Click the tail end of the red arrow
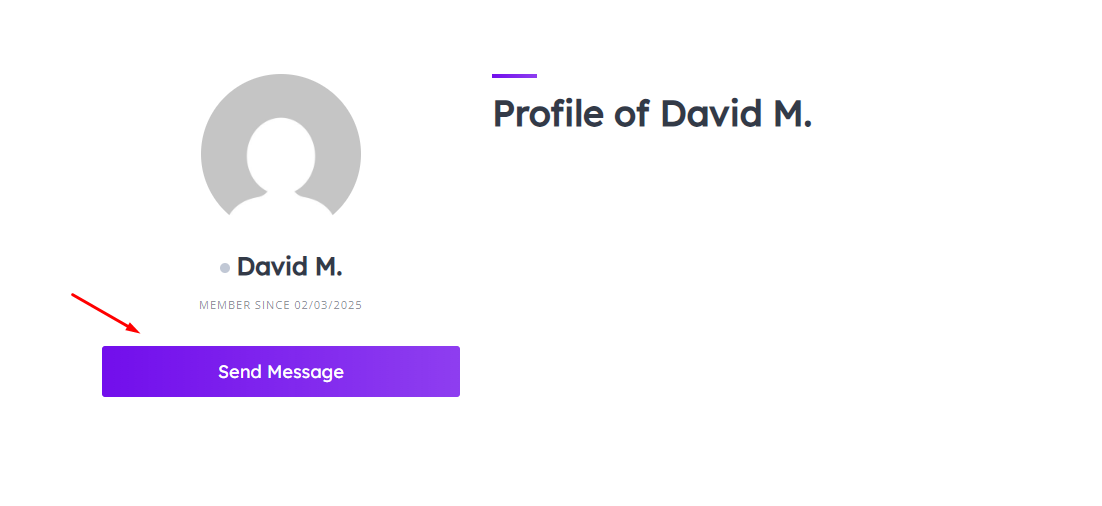The width and height of the screenshot is (1102, 506). coord(74,294)
